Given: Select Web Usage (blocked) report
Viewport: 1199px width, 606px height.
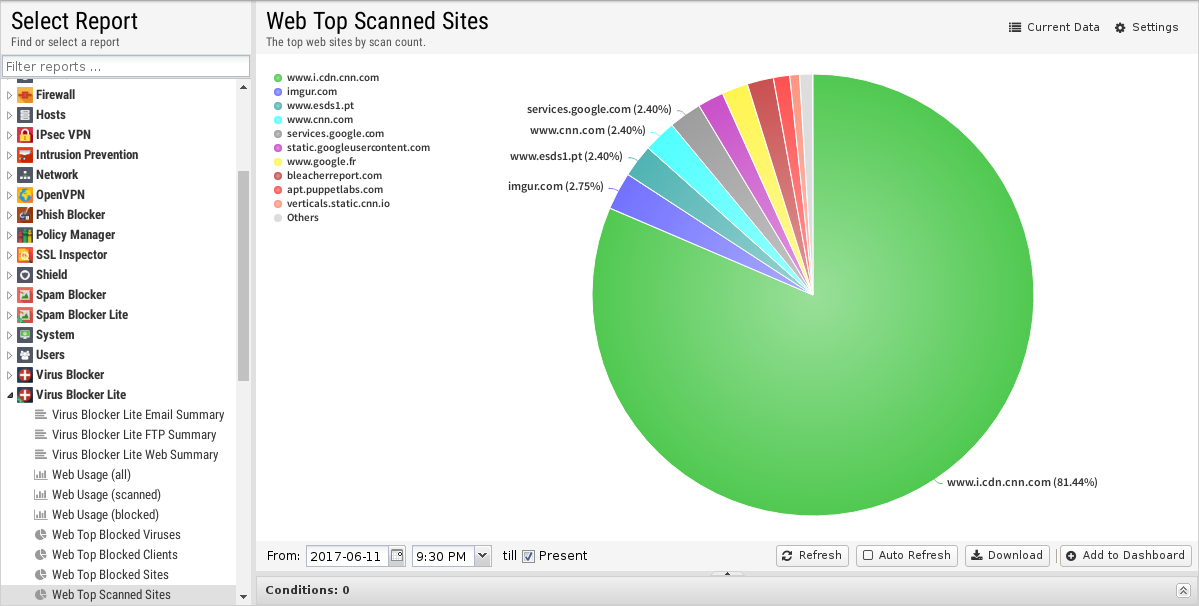Looking at the screenshot, I should point(106,514).
